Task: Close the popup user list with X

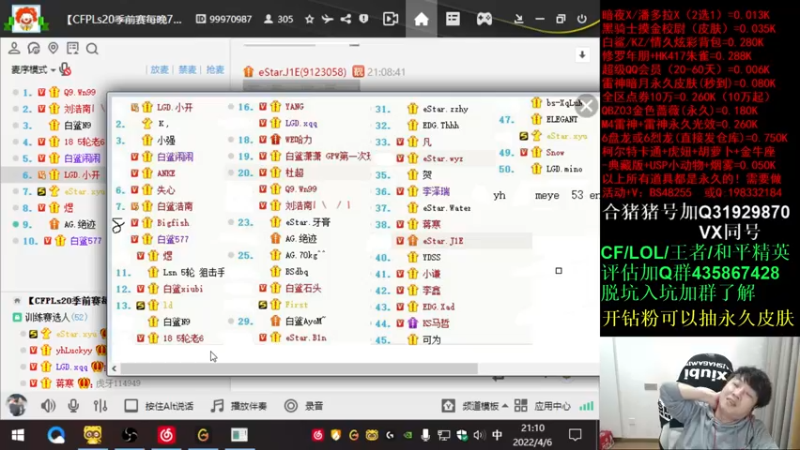Action: point(586,106)
